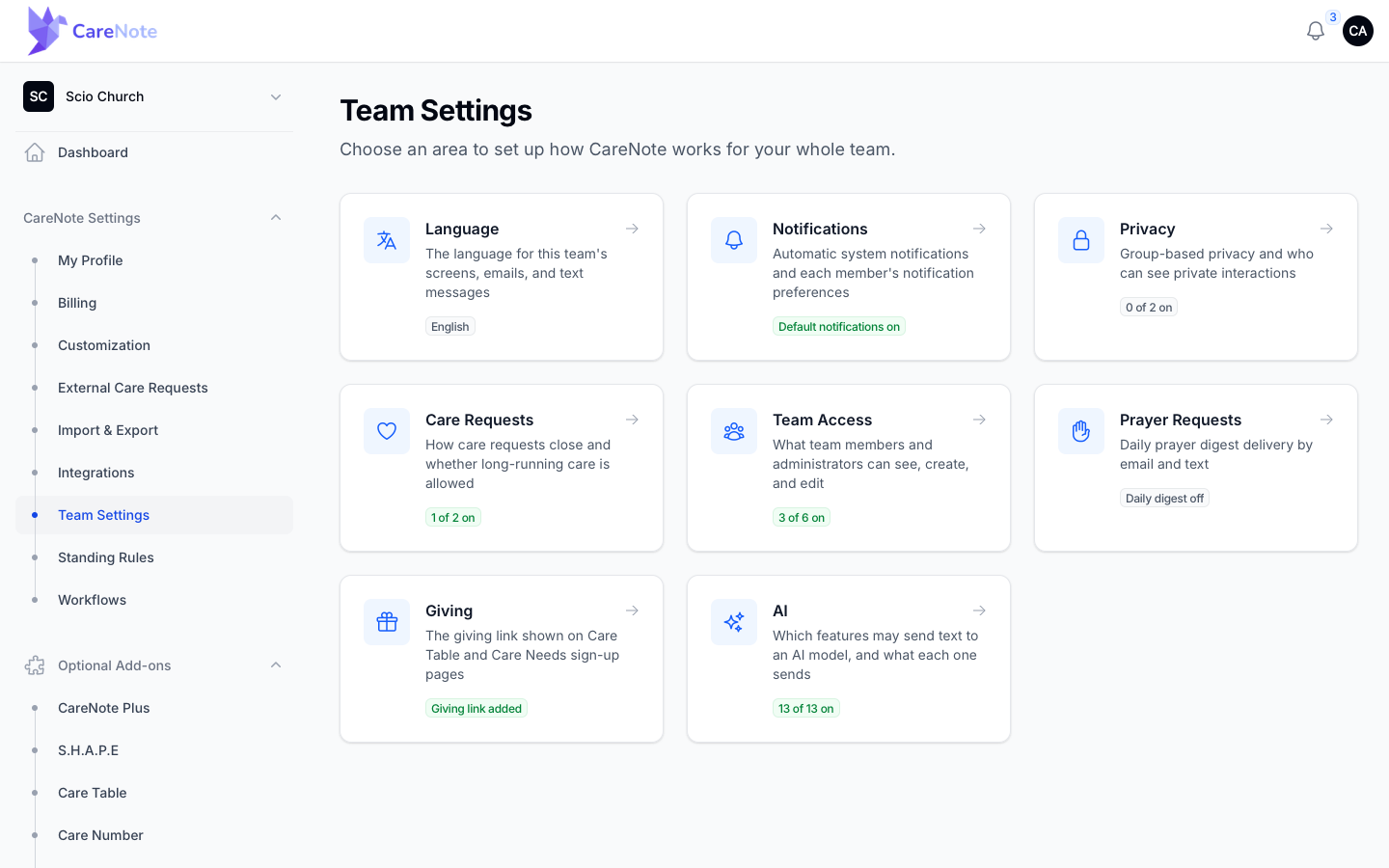
Task: Click the "13 of 13 on" badge
Action: (806, 709)
